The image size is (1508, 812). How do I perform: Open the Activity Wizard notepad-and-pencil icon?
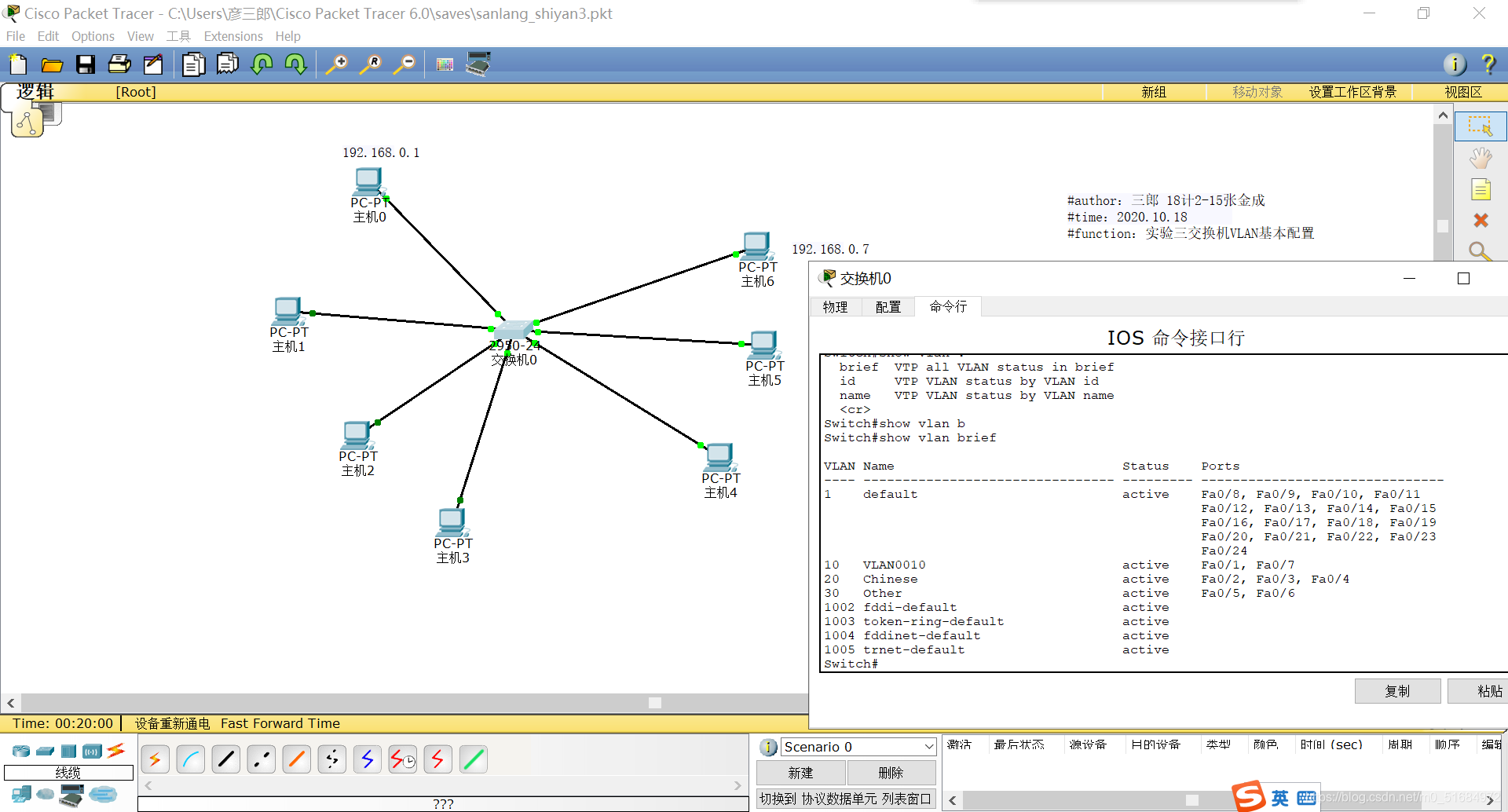click(153, 64)
